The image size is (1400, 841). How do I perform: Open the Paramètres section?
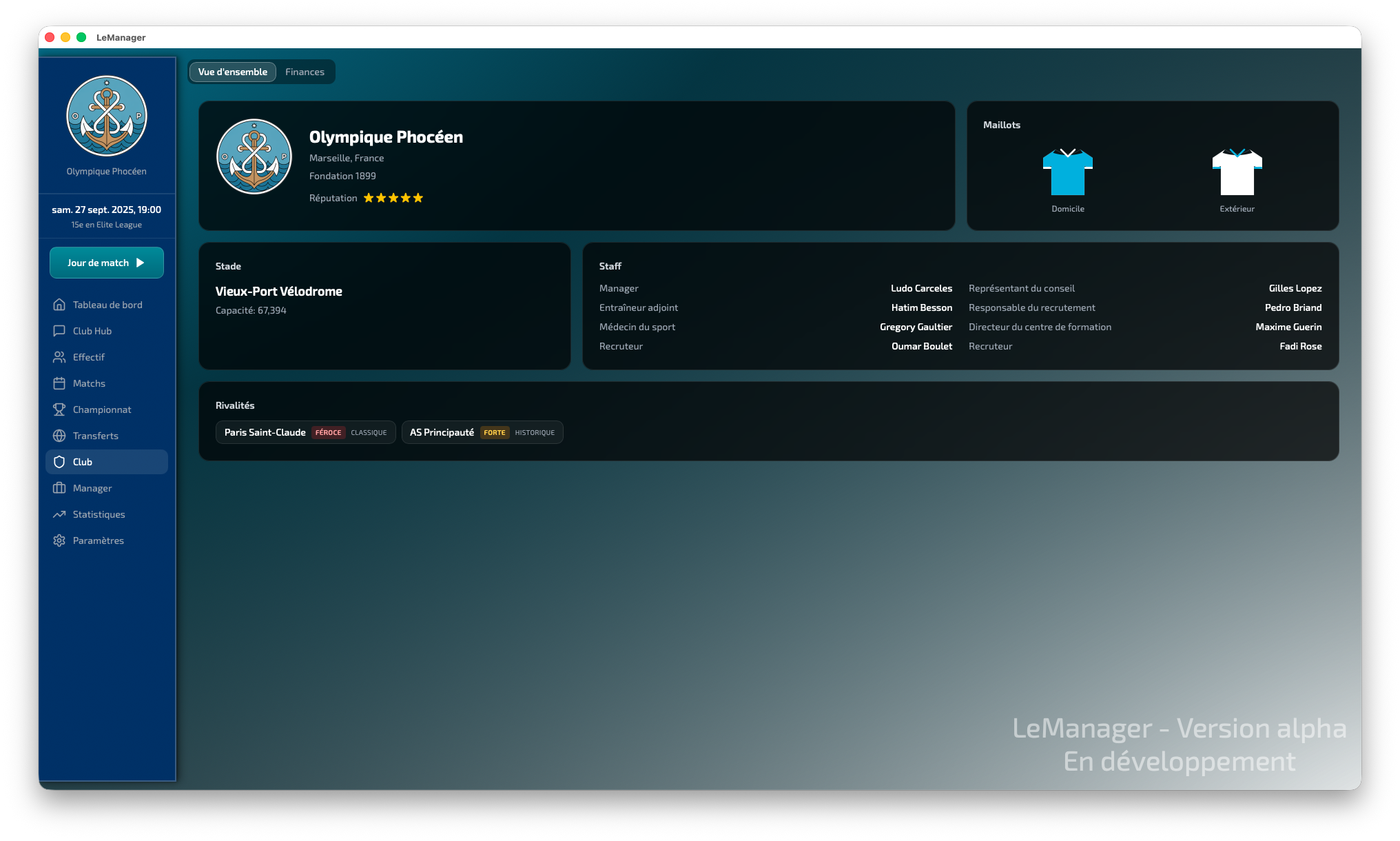pos(107,540)
